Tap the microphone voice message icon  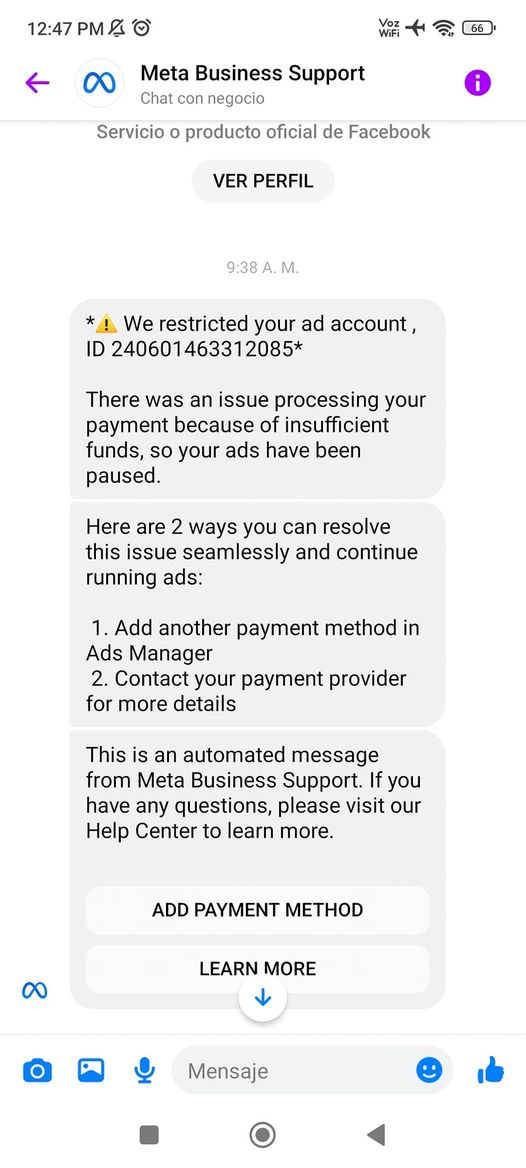[x=145, y=1071]
